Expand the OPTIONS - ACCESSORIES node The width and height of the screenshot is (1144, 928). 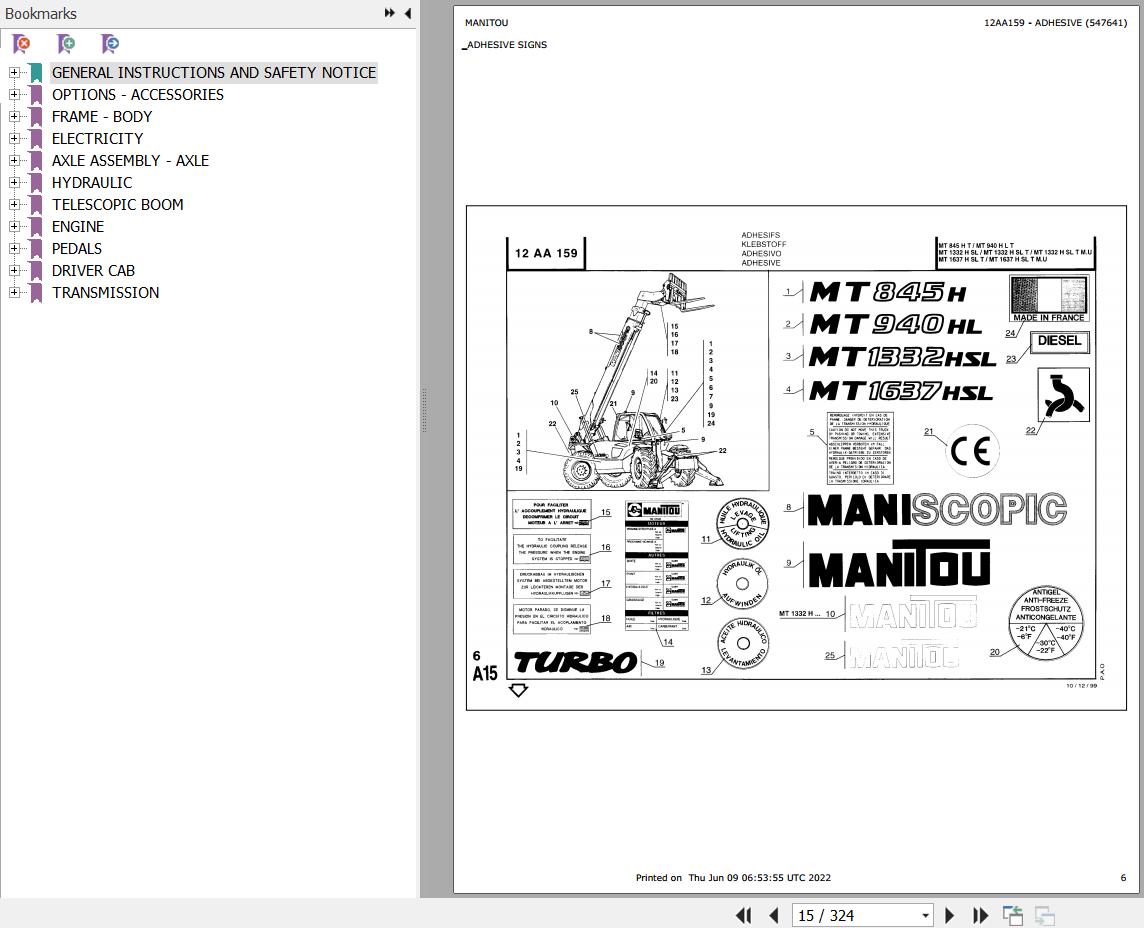14,94
